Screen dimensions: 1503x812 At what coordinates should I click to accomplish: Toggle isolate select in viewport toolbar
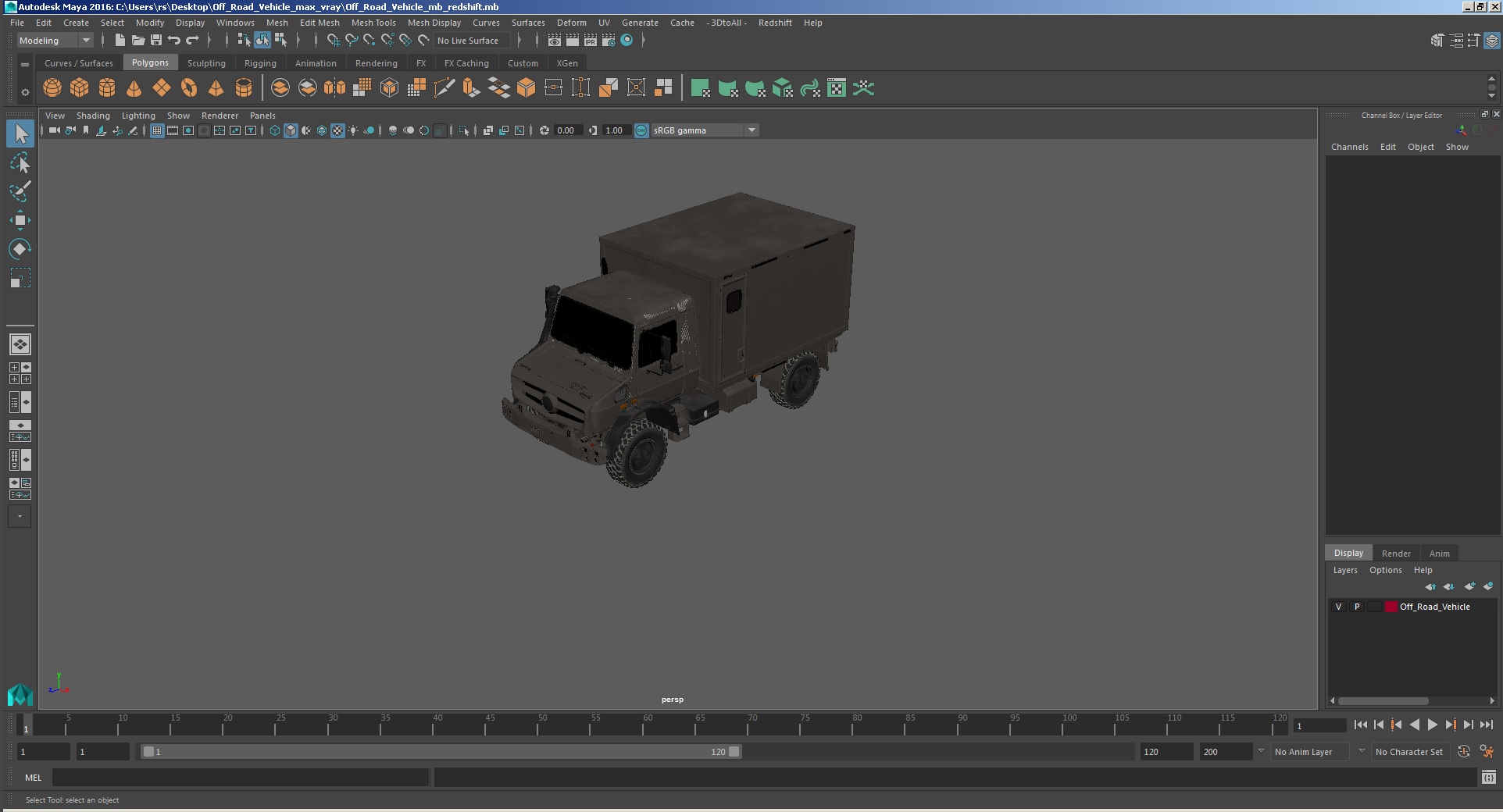pyautogui.click(x=464, y=130)
